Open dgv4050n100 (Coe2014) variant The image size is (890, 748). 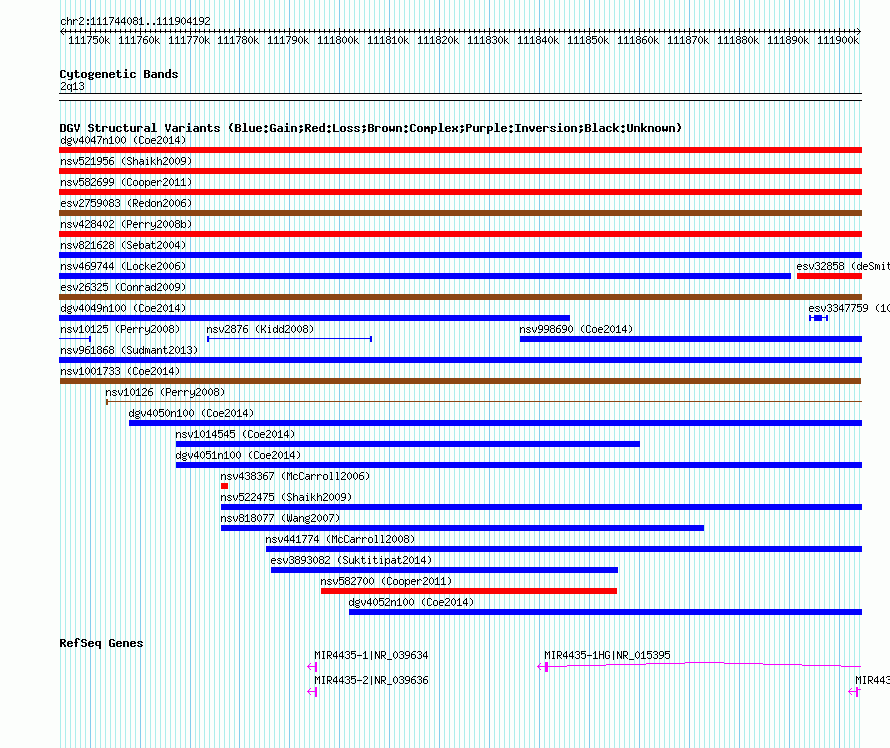click(x=496, y=423)
